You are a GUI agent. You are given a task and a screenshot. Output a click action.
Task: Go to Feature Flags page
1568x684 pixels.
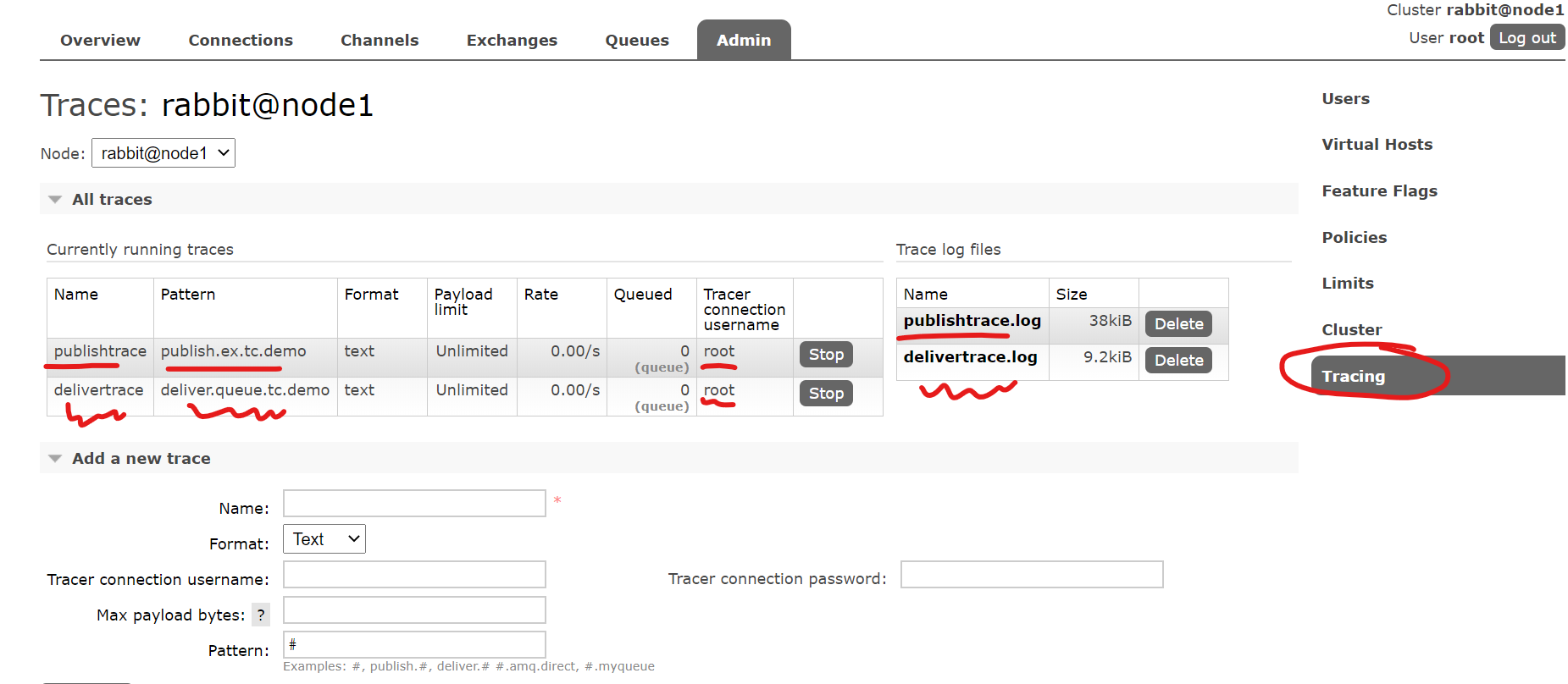(1379, 191)
